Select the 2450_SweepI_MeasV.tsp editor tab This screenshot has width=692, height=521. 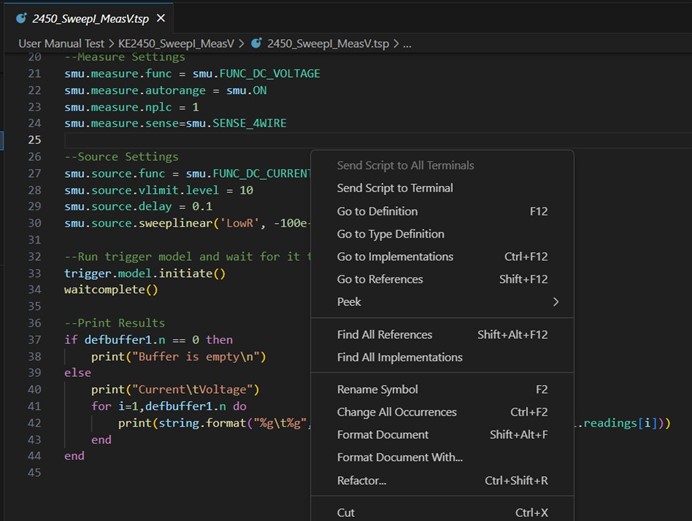coord(89,19)
